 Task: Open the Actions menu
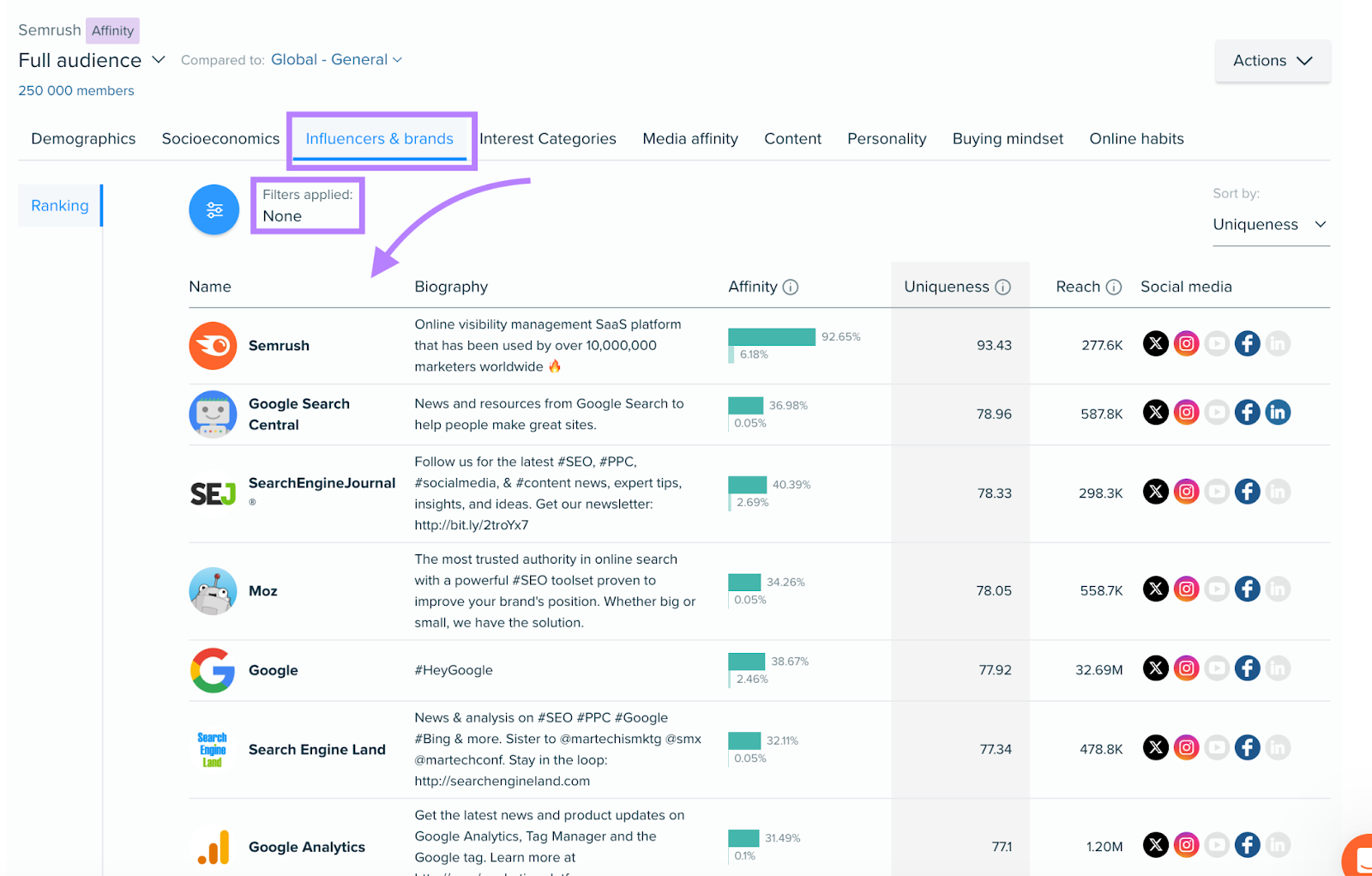click(x=1273, y=61)
